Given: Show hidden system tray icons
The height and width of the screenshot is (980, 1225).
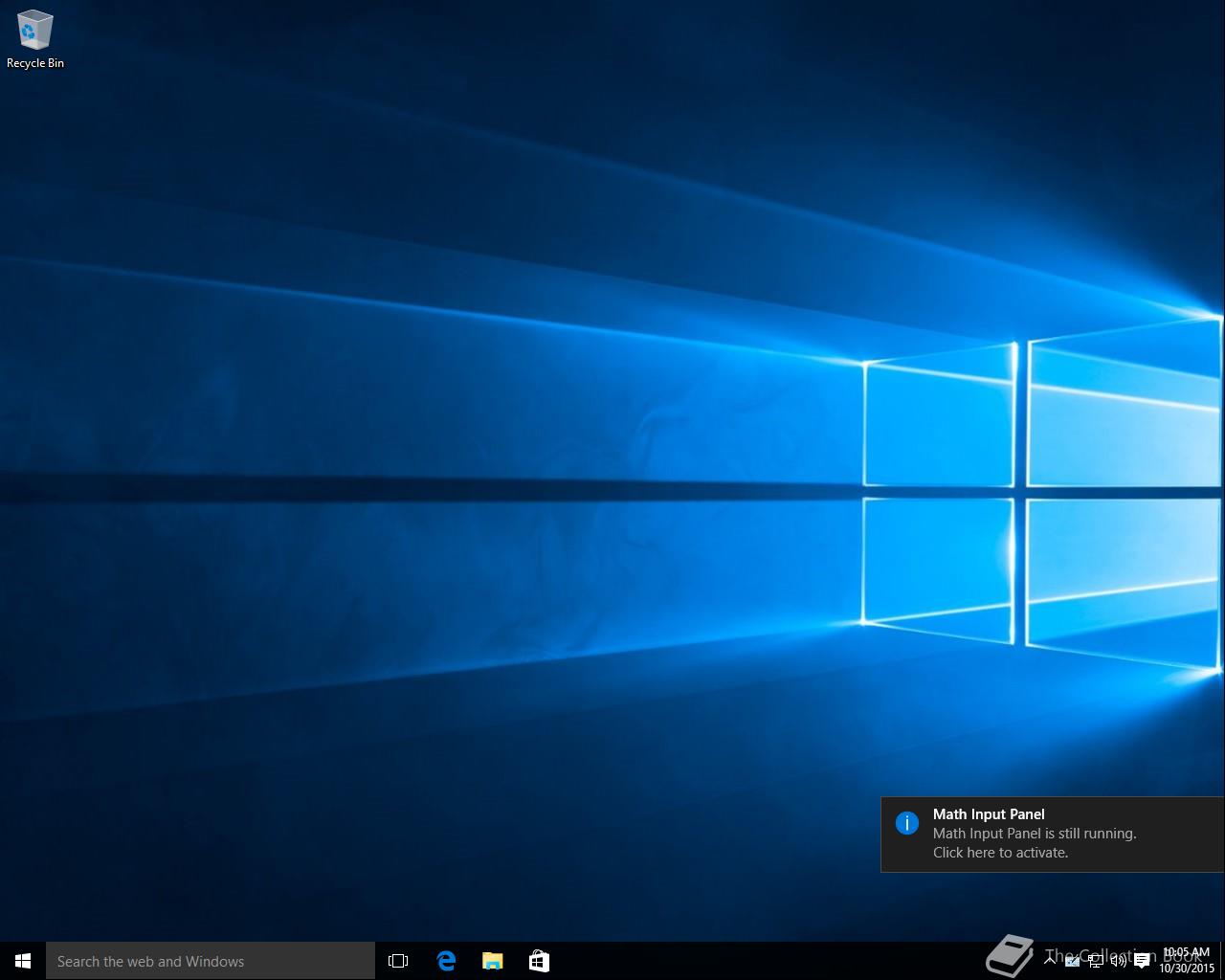Looking at the screenshot, I should click(x=1050, y=960).
